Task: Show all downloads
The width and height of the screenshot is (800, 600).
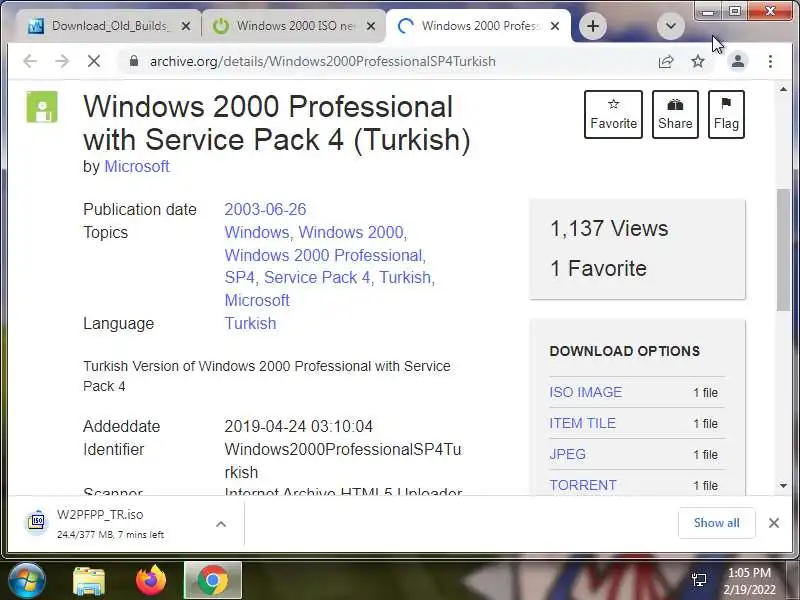Action: pyautogui.click(x=716, y=523)
